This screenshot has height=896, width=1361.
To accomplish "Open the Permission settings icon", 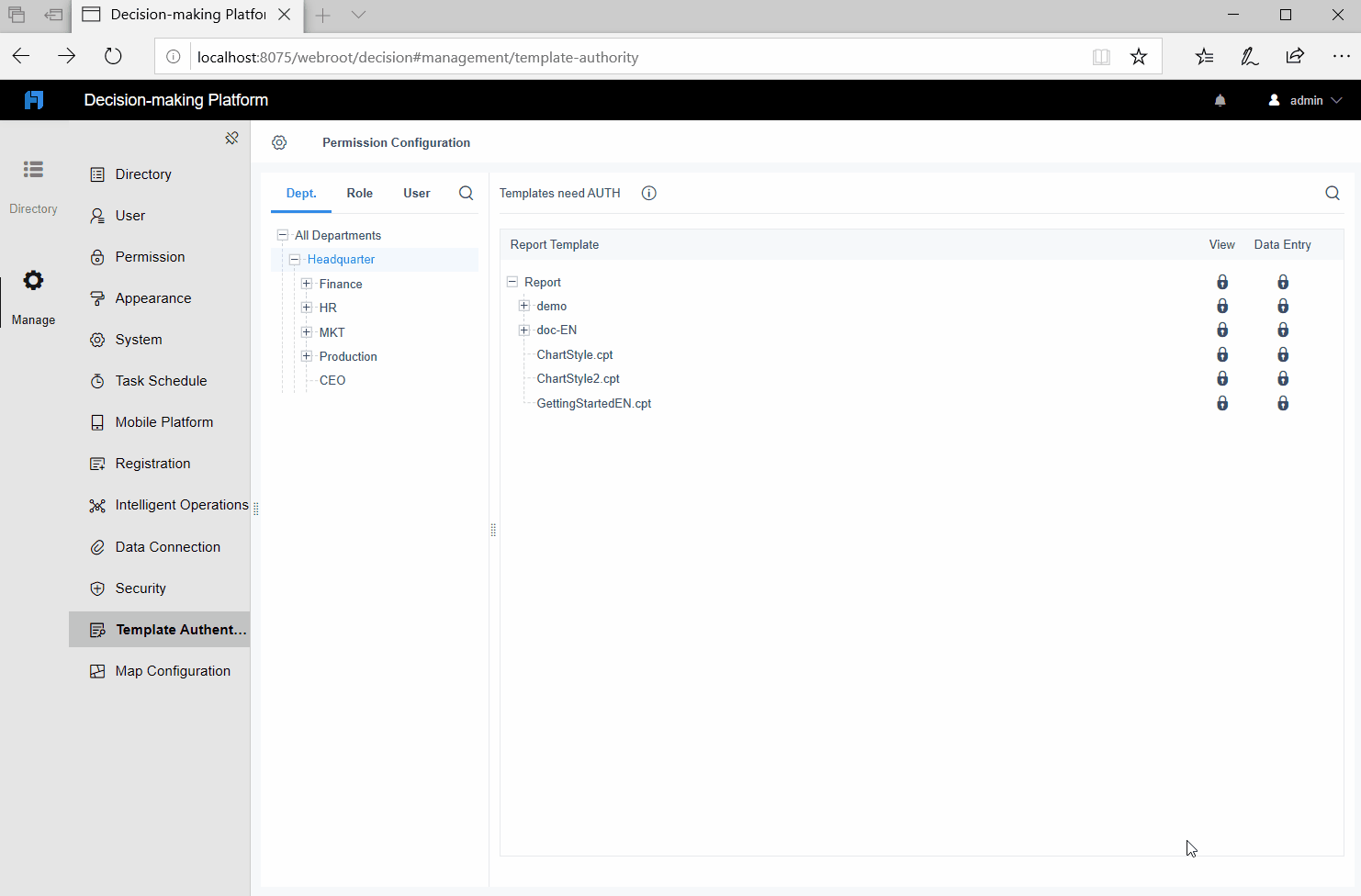I will click(96, 256).
